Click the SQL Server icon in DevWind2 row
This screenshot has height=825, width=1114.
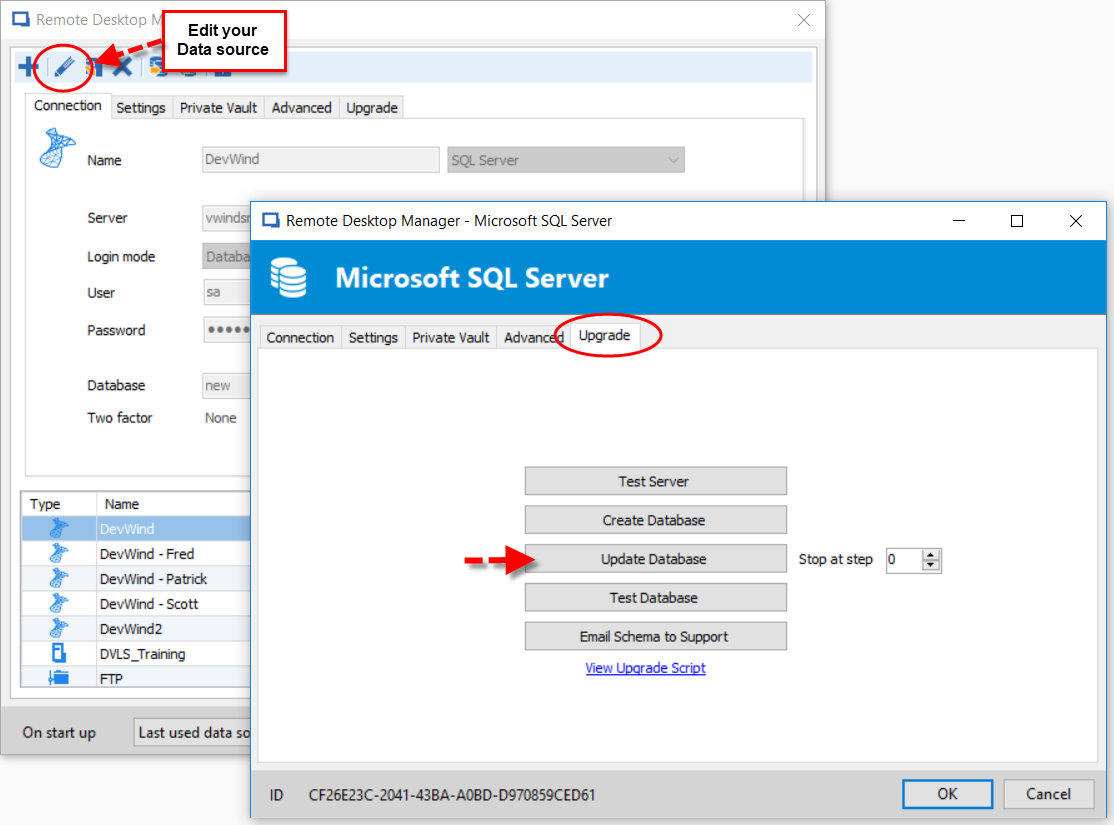click(59, 628)
